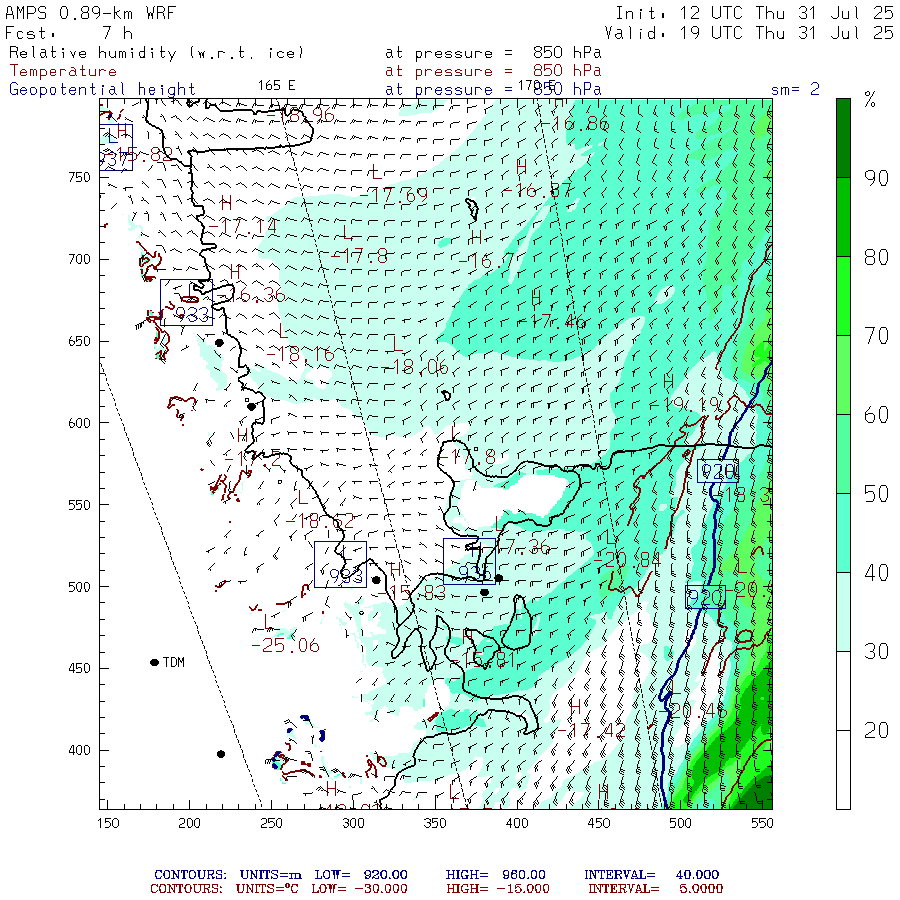Click the x-axis tick label 350
The image size is (900, 900).
pyautogui.click(x=435, y=824)
